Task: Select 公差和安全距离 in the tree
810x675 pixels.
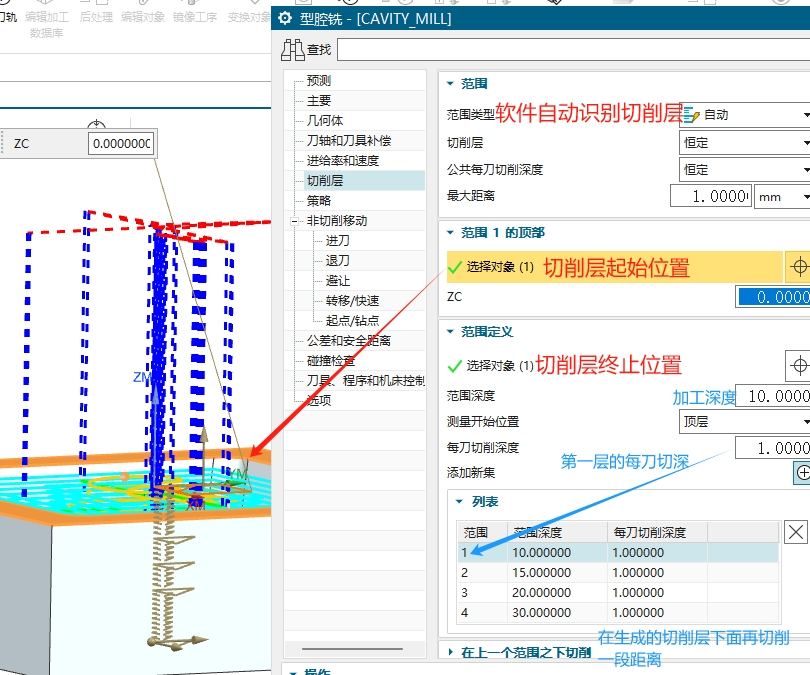Action: tap(349, 341)
